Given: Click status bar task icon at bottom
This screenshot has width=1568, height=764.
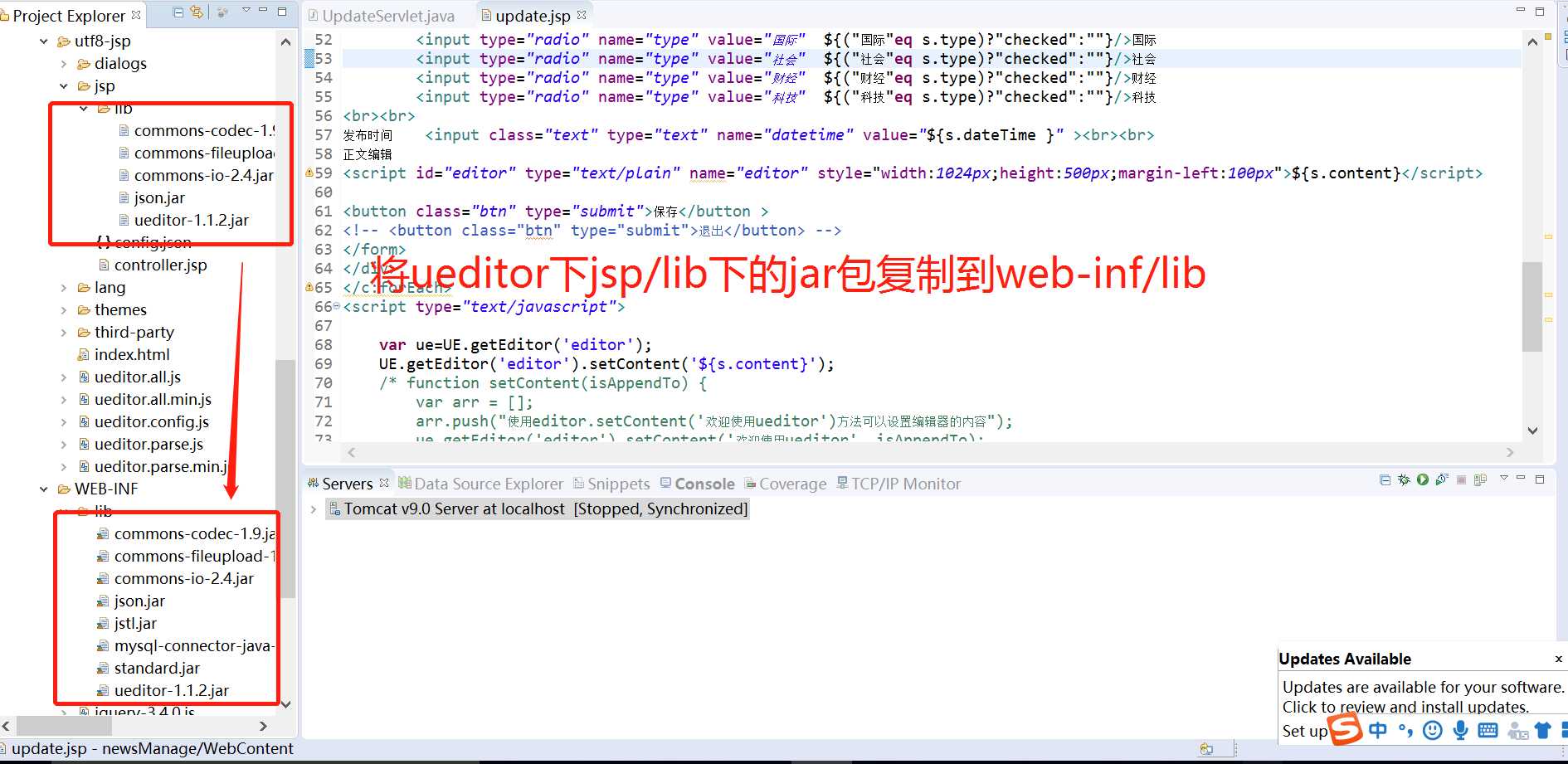Looking at the screenshot, I should point(1206,748).
